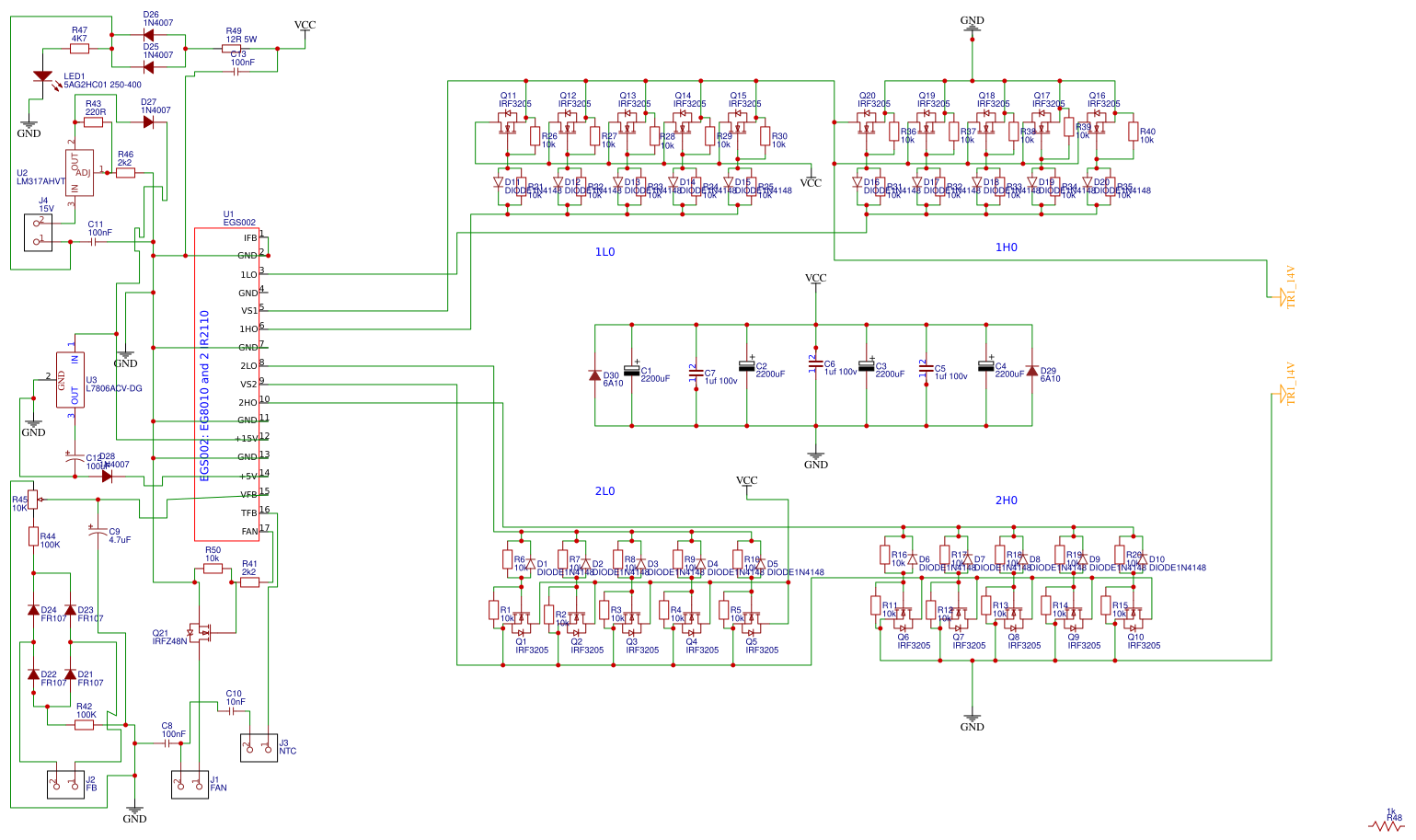Viewport: 1416px width, 840px height.
Task: Click the Q21 IRFZ48N MOSFET symbol
Action: [201, 632]
